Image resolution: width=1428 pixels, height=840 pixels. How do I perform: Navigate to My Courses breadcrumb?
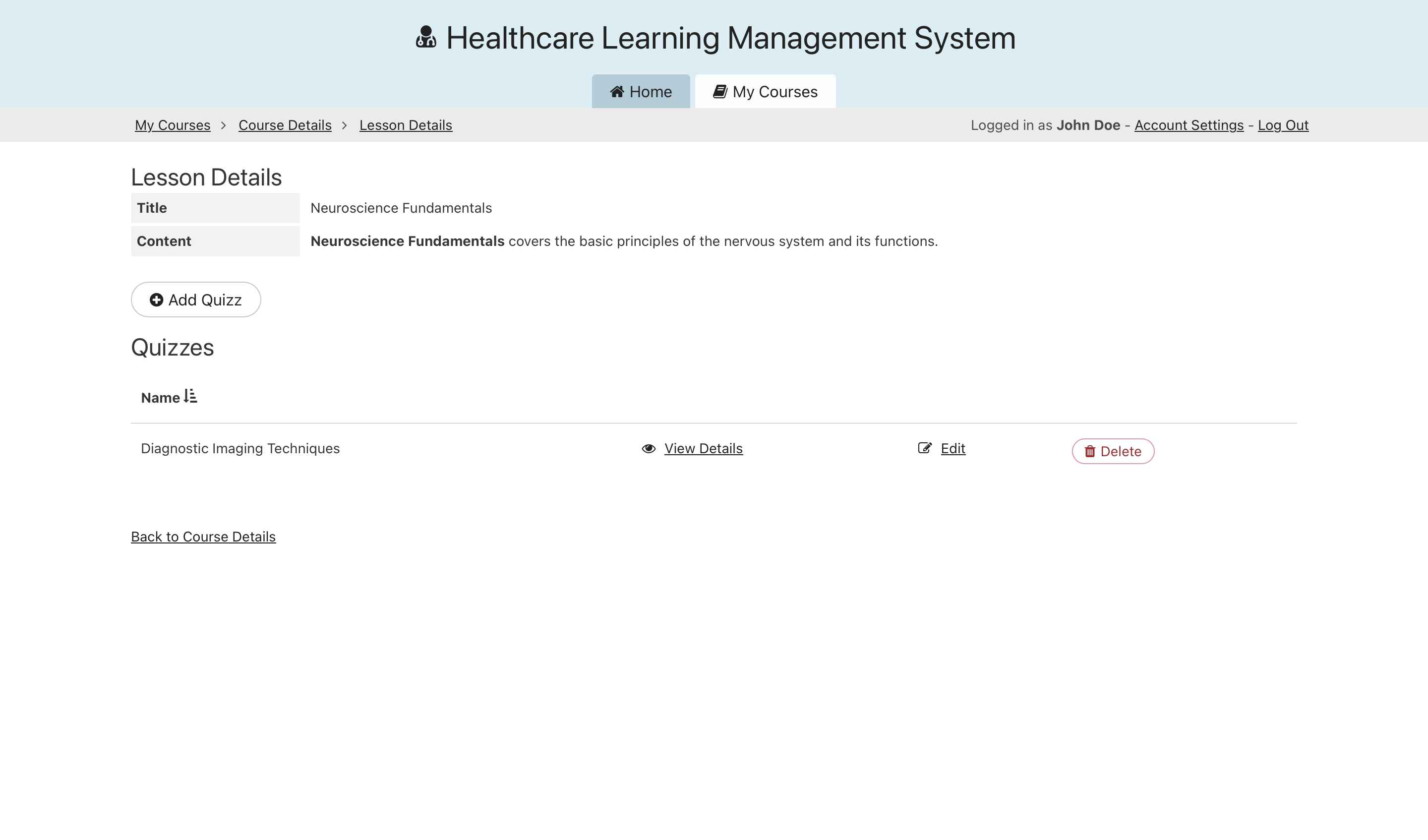click(x=172, y=125)
